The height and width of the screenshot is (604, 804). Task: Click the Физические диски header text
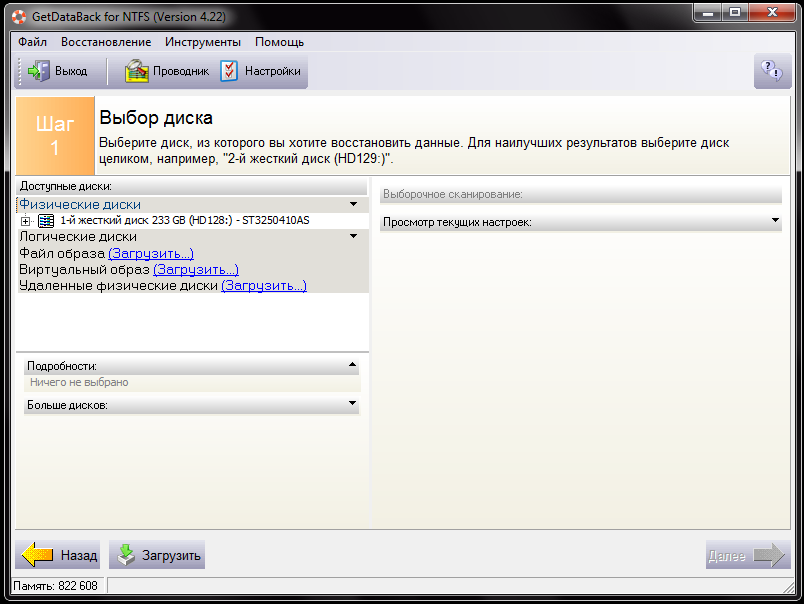coord(80,205)
